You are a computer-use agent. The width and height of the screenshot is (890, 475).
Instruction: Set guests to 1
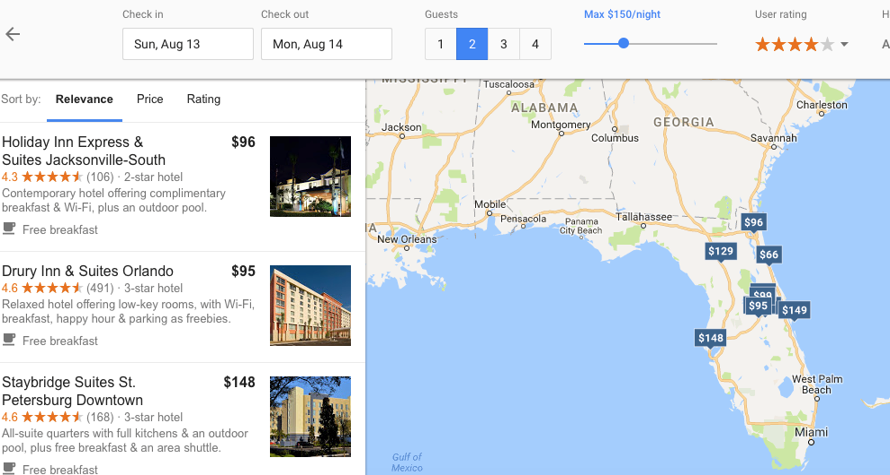(440, 44)
